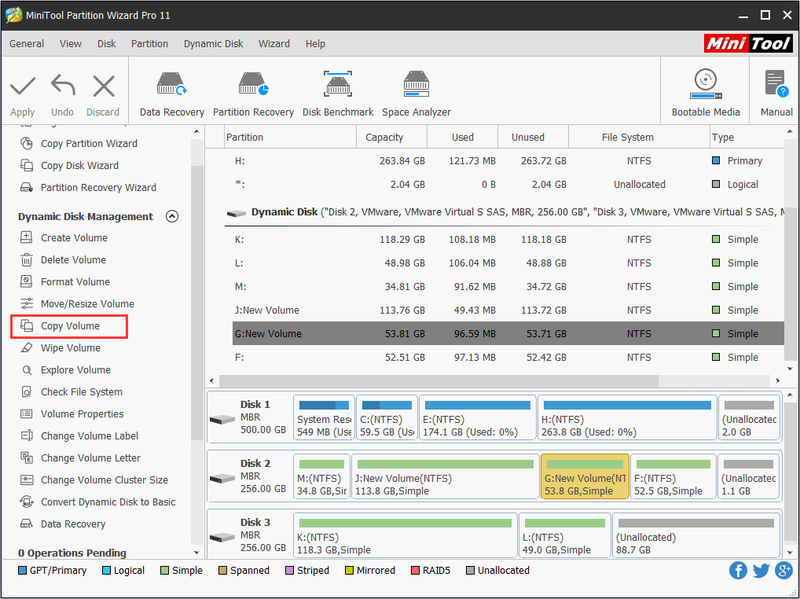Open the Disk menu
Viewport: 800px width, 599px height.
click(106, 43)
